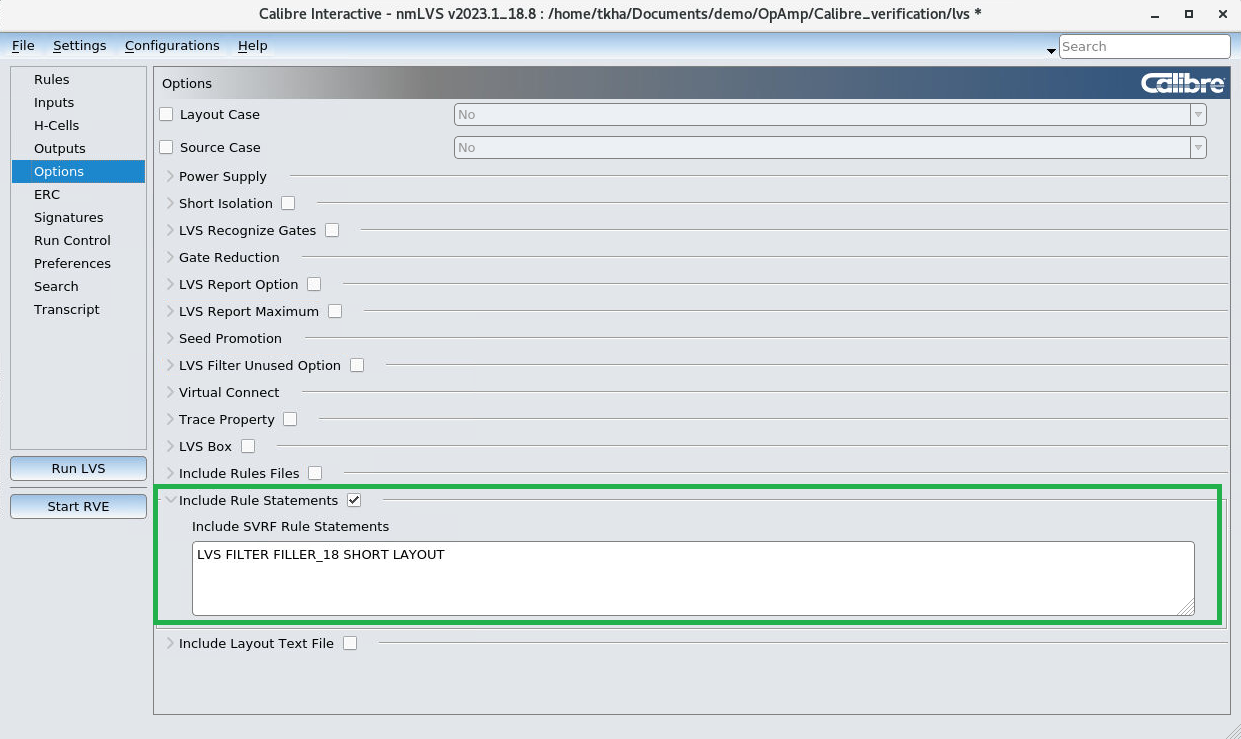Image resolution: width=1241 pixels, height=739 pixels.
Task: Click the text area resize grip
Action: [1185, 606]
